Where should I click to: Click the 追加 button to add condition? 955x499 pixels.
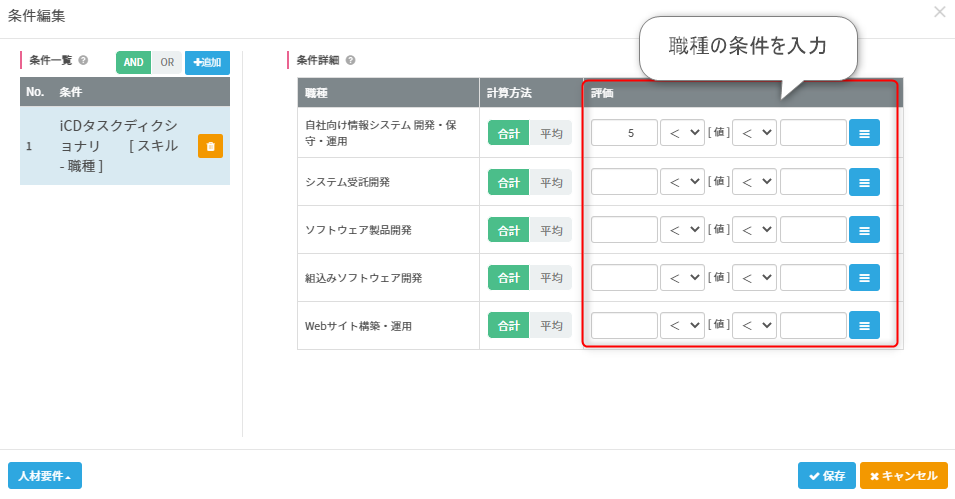(207, 62)
